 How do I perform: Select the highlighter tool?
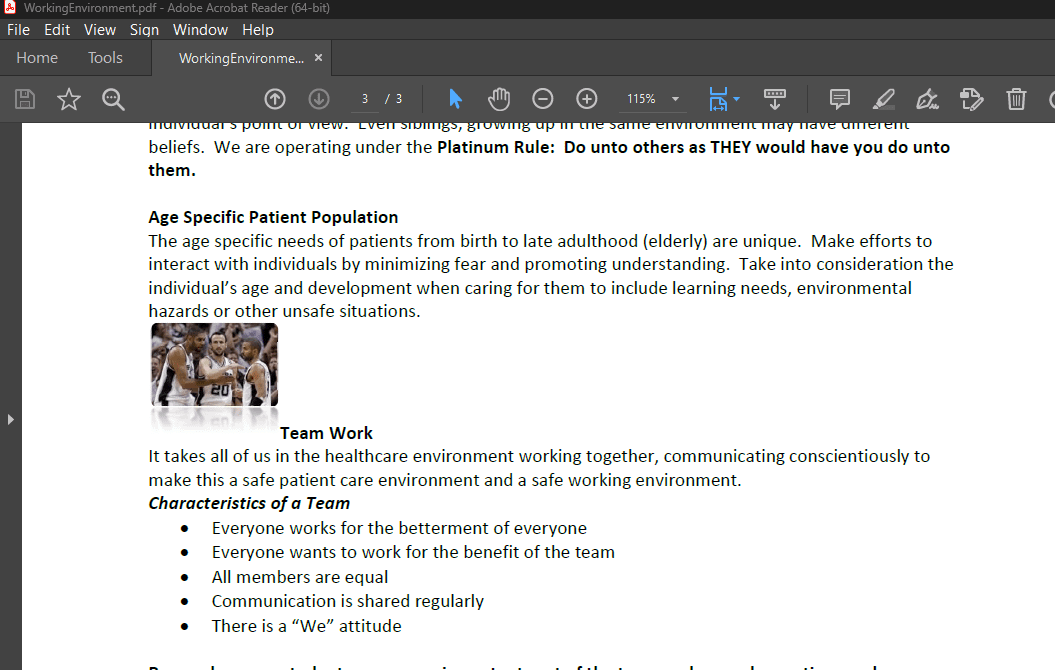coord(884,99)
